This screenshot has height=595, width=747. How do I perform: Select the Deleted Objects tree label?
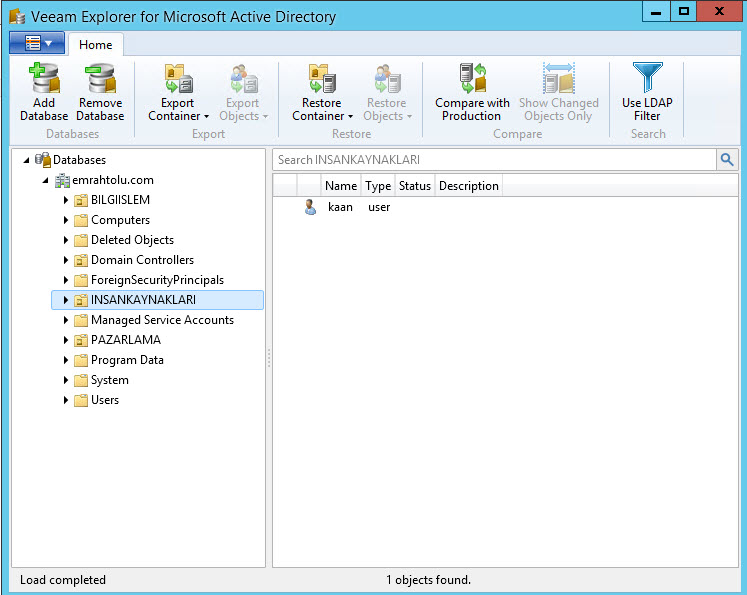132,240
